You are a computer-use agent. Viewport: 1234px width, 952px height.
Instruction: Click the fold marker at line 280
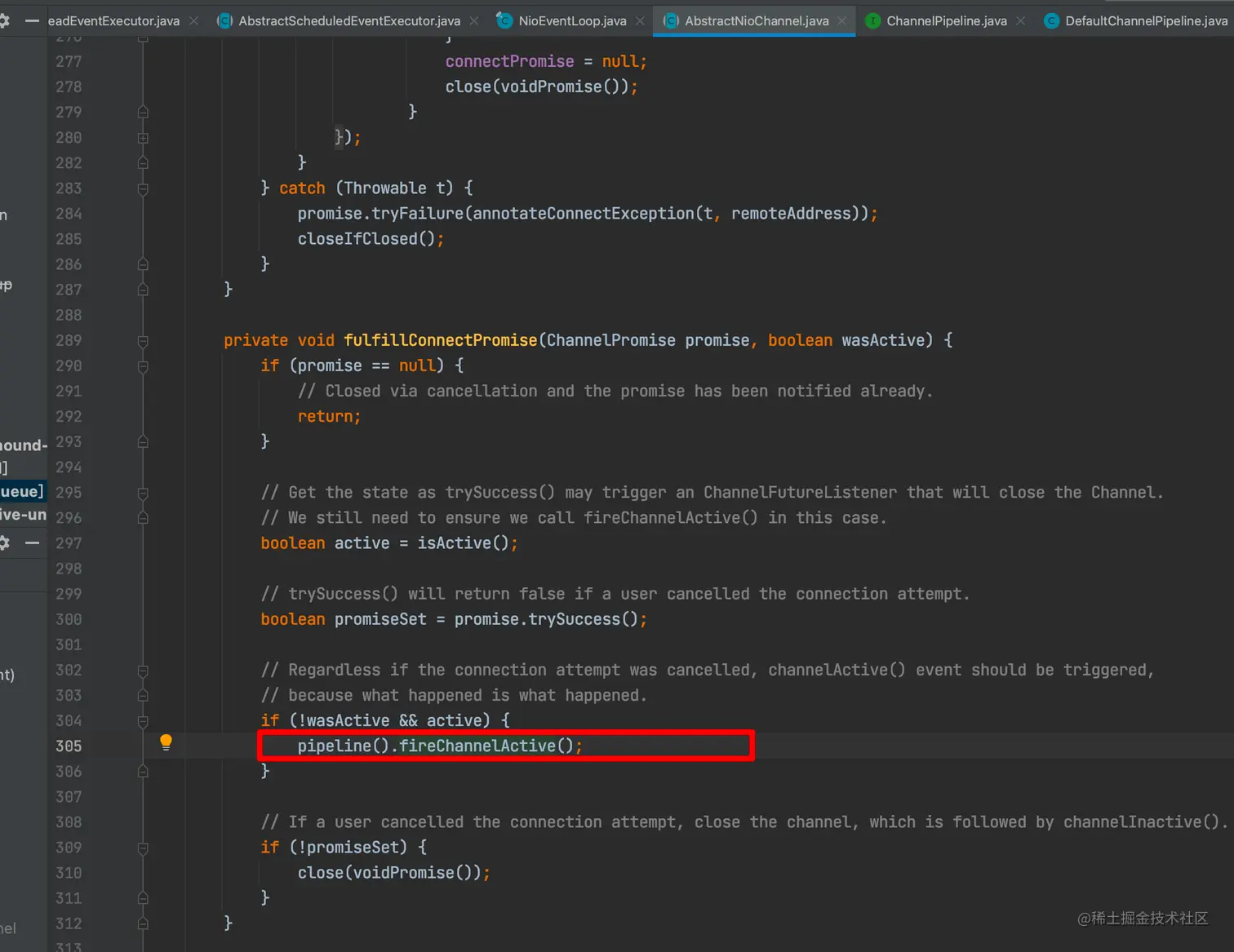(143, 138)
